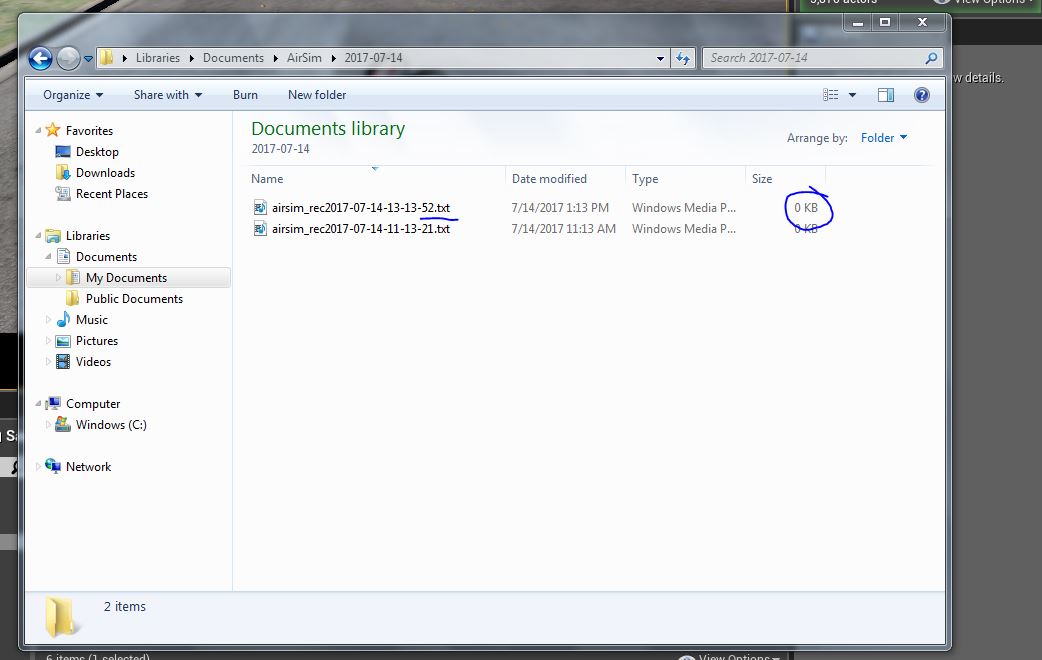Open the Organize menu
Screen dimensions: 1042x660
[73, 95]
